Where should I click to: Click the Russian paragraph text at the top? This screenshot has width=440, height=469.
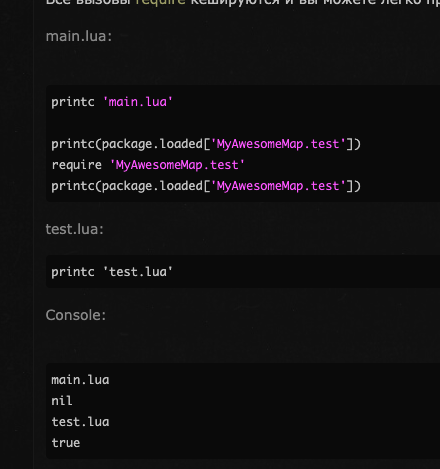point(243,2)
